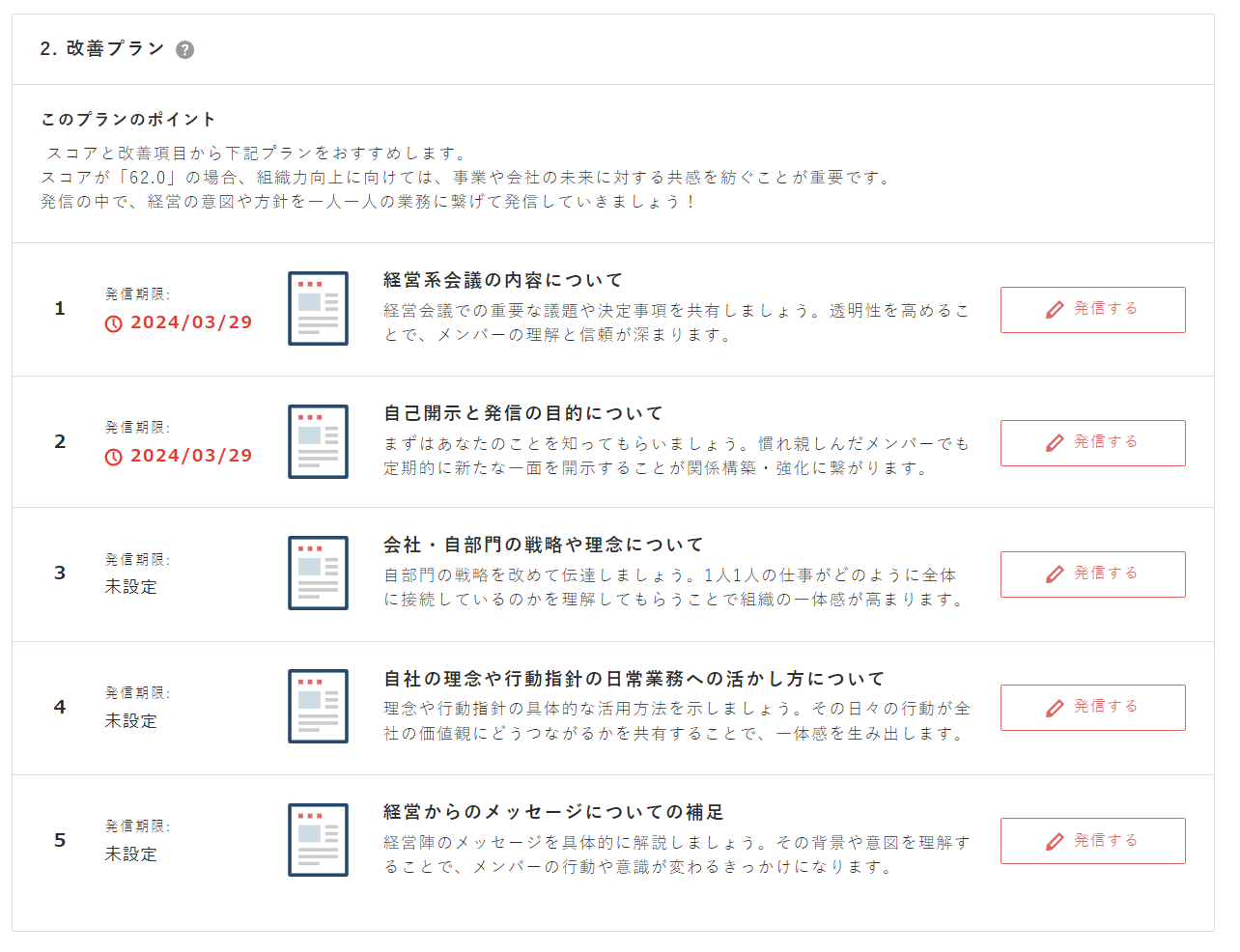Select 未設定 deadline on plan 5

point(131,854)
